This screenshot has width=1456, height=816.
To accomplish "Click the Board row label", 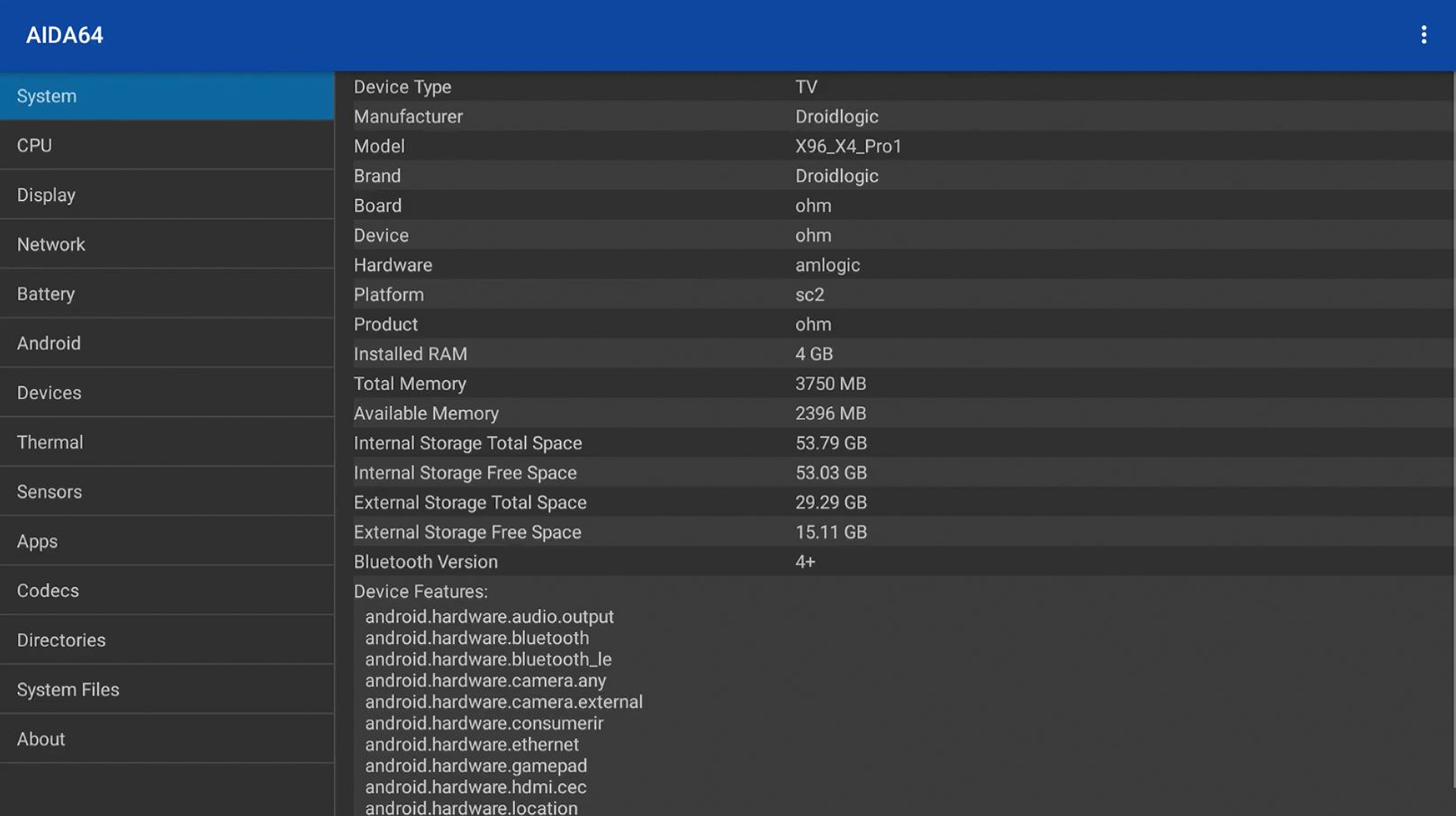I will 377,205.
